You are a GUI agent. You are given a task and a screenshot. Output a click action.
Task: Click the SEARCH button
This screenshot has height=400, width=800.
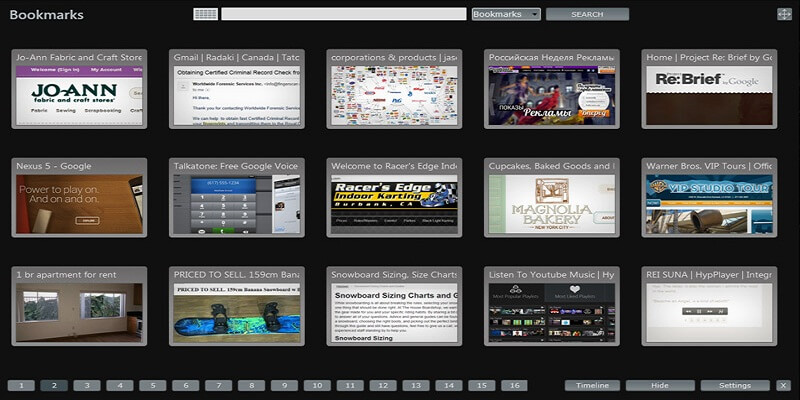[587, 14]
